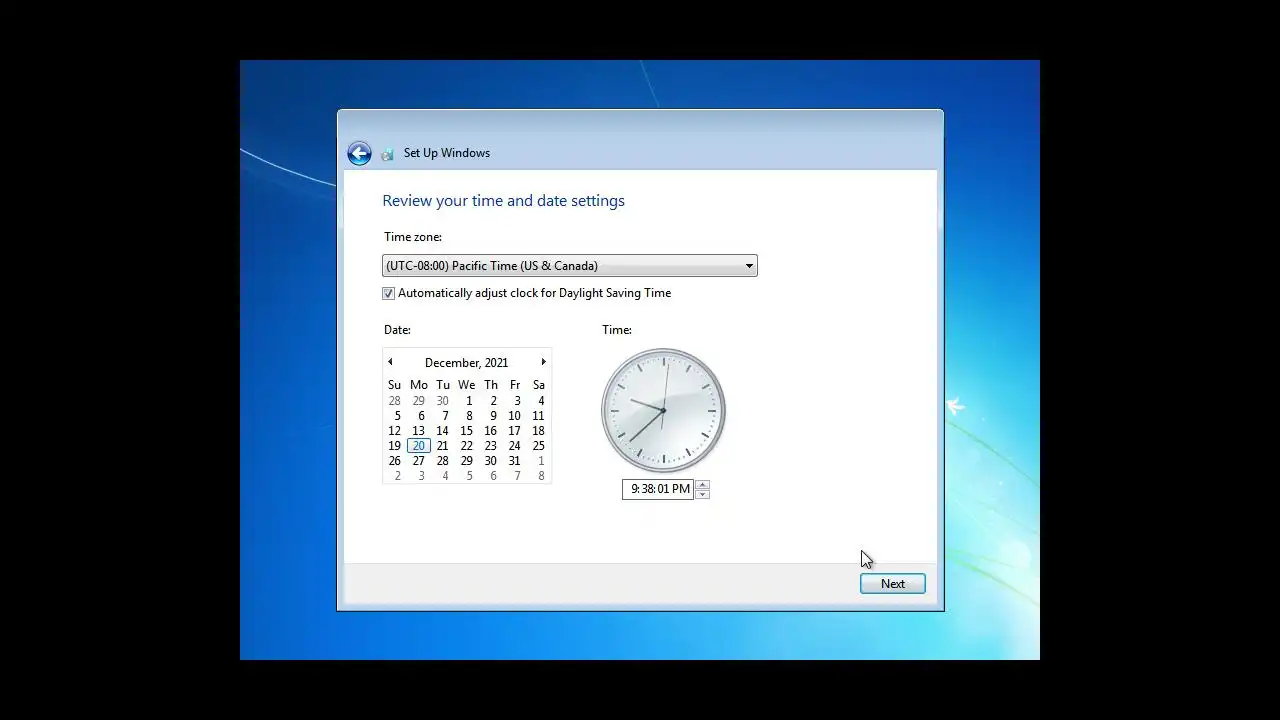Select December 15 in the calendar
This screenshot has height=720, width=1280.
(467, 431)
